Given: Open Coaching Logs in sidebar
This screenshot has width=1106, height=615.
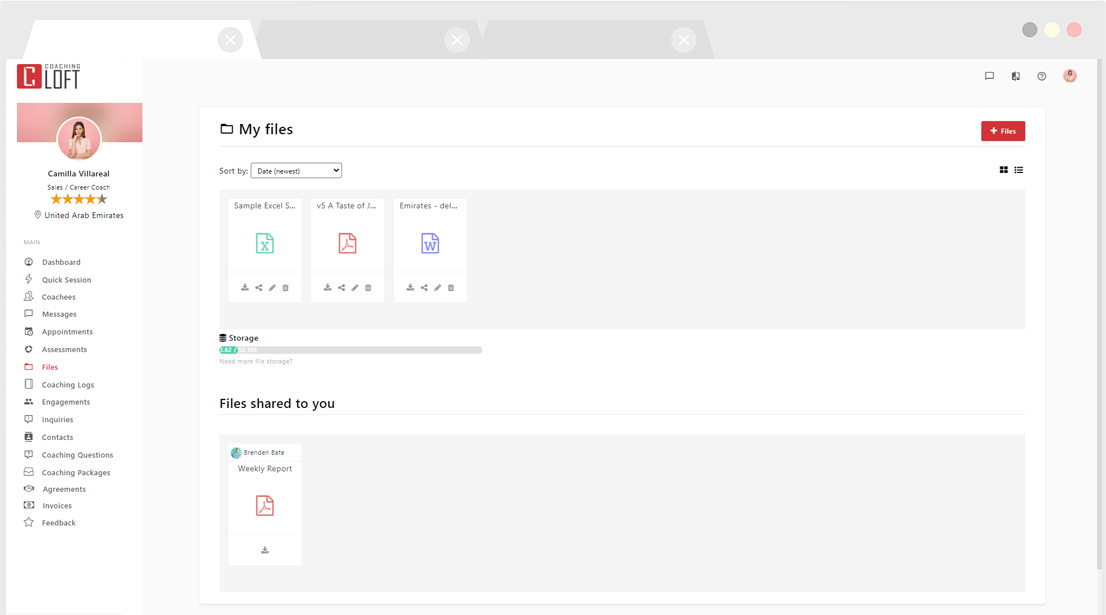Looking at the screenshot, I should 68,385.
